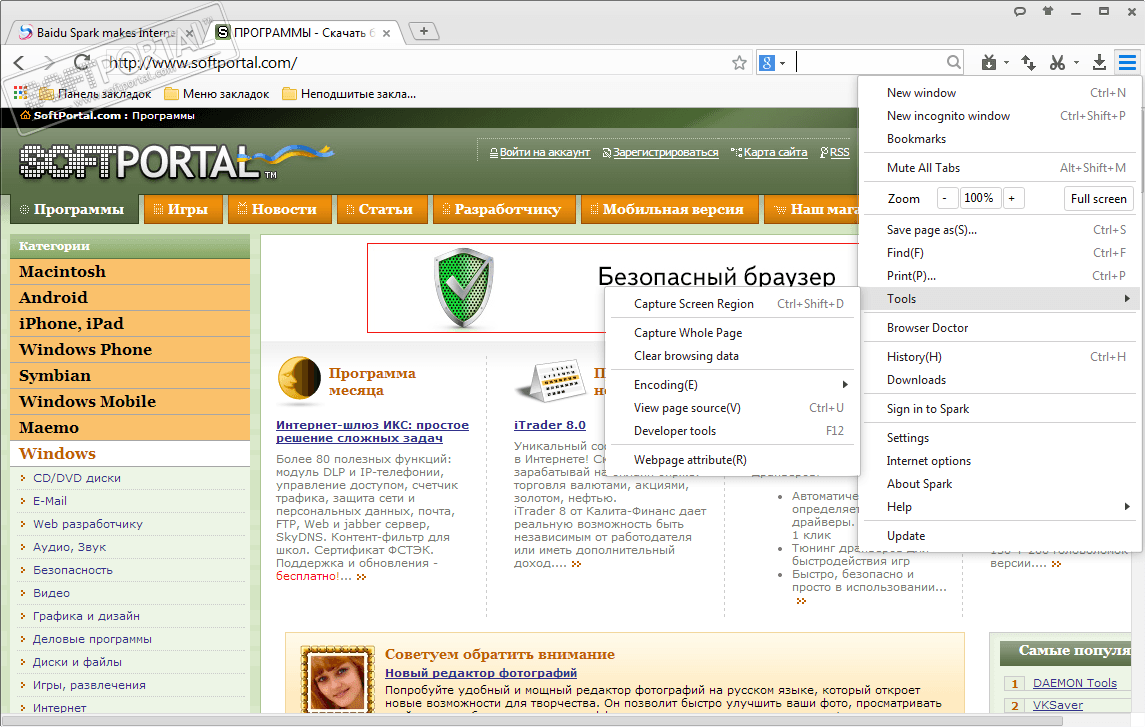Open History(H) from menu
Image resolution: width=1145 pixels, height=727 pixels.
point(1000,357)
